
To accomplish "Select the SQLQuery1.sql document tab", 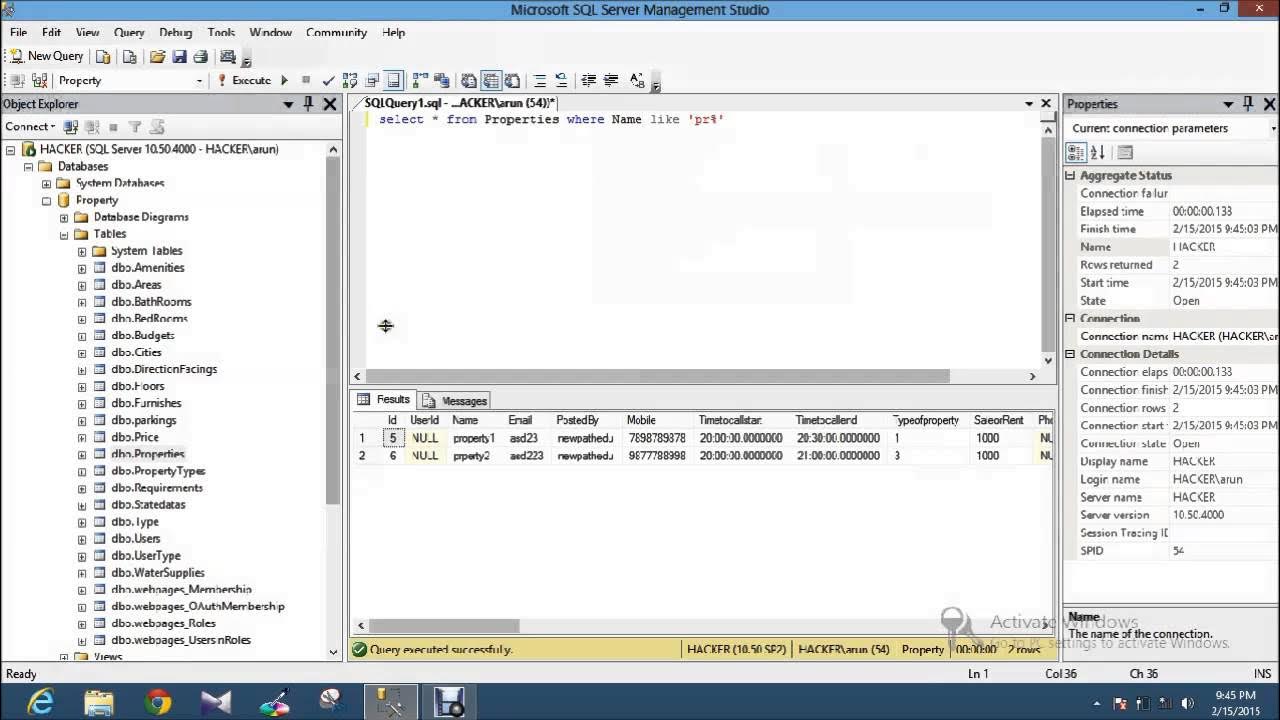I will (x=459, y=103).
